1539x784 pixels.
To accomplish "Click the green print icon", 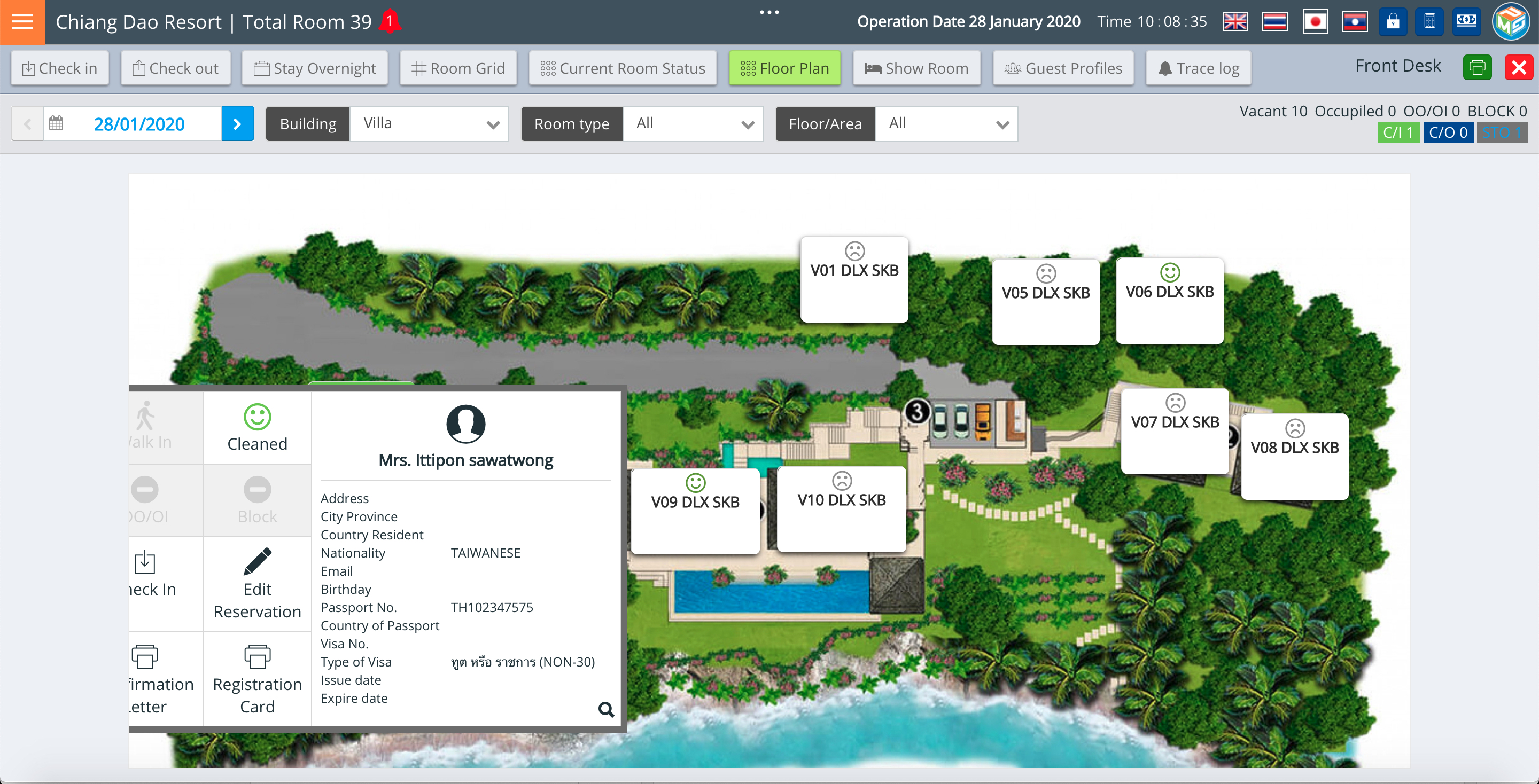I will [x=1478, y=67].
